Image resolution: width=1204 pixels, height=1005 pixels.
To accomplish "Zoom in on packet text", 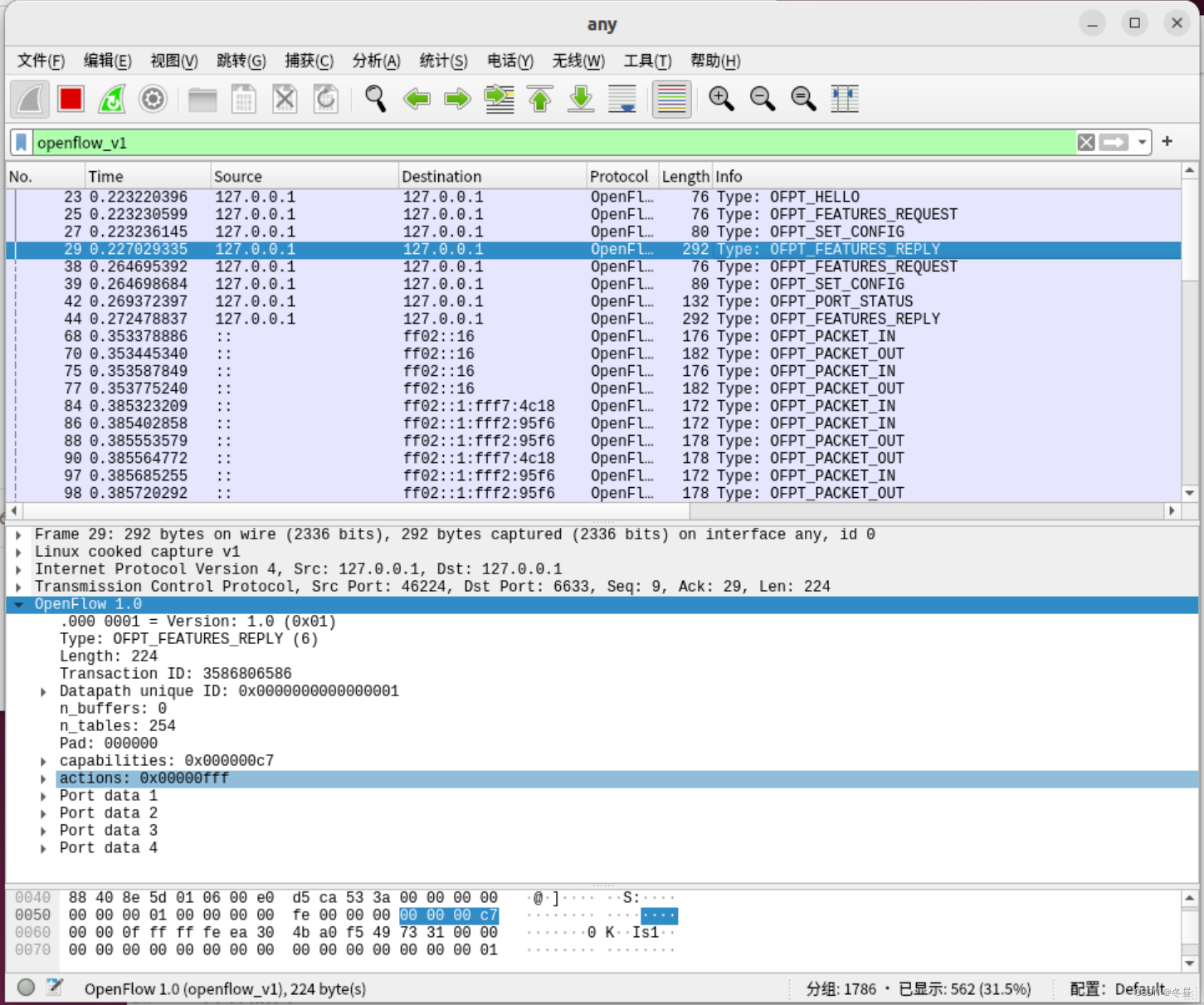I will point(721,100).
